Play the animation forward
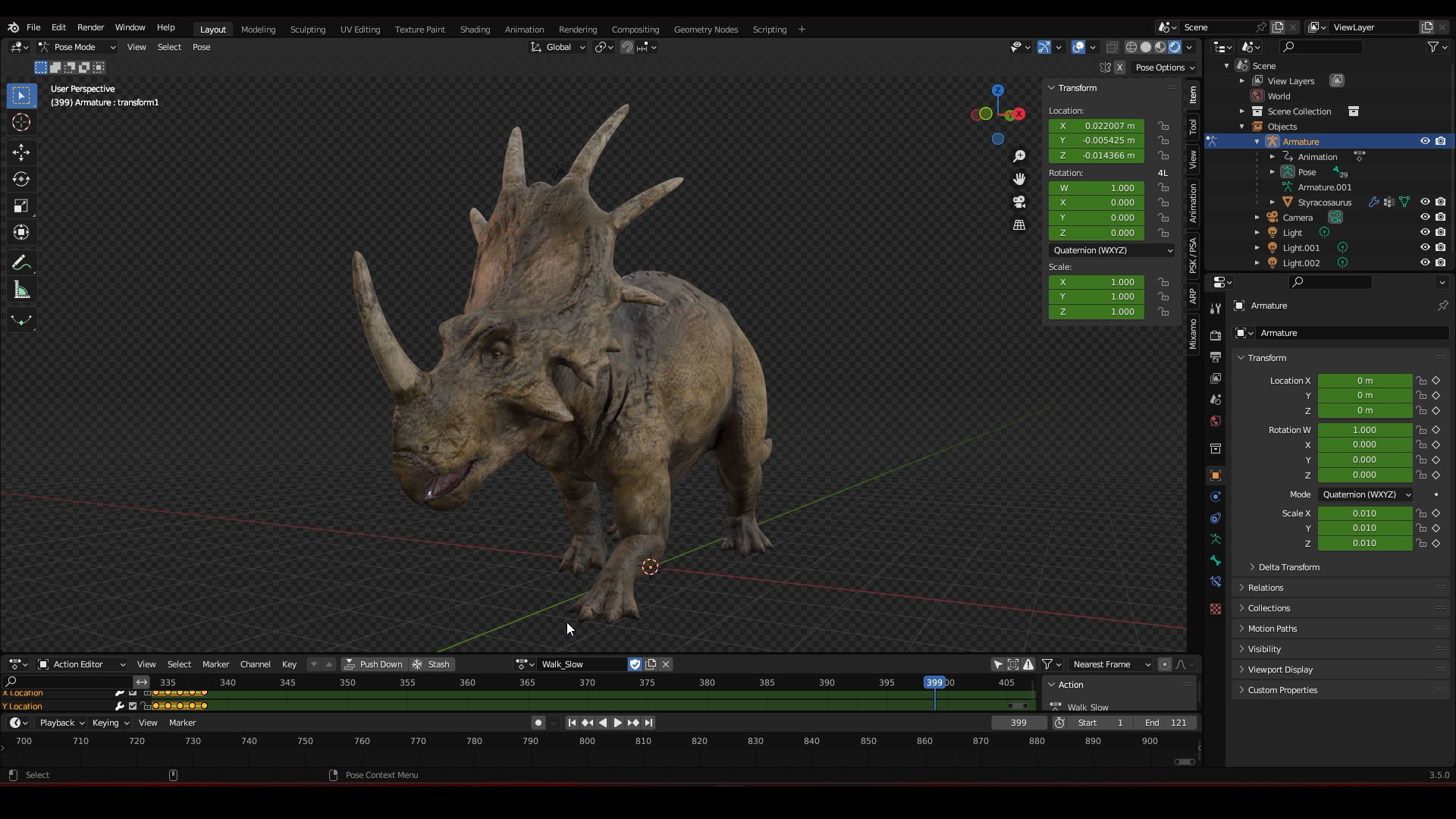This screenshot has height=819, width=1456. pyautogui.click(x=618, y=723)
